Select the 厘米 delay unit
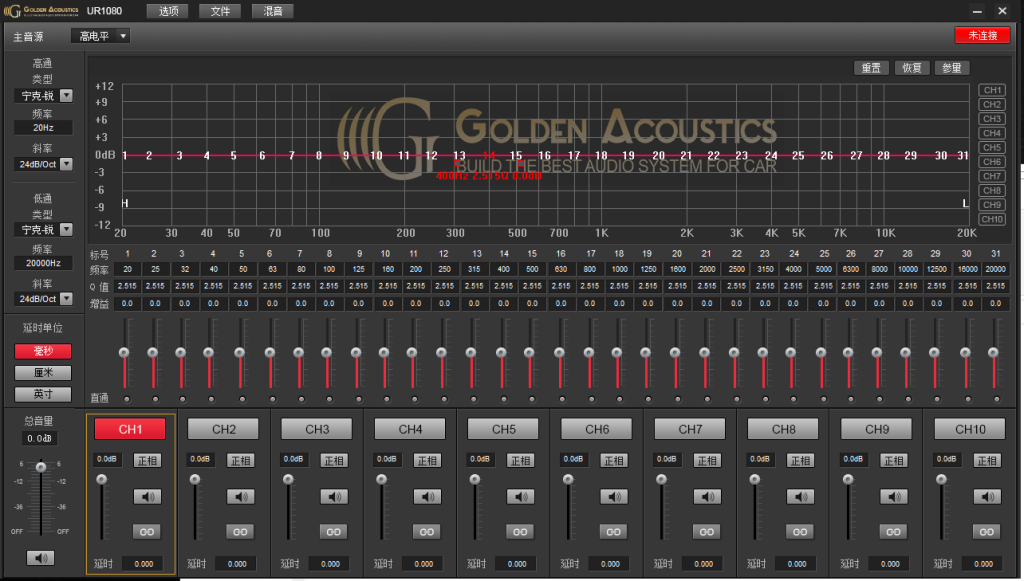The height and width of the screenshot is (581, 1024). coord(43,373)
